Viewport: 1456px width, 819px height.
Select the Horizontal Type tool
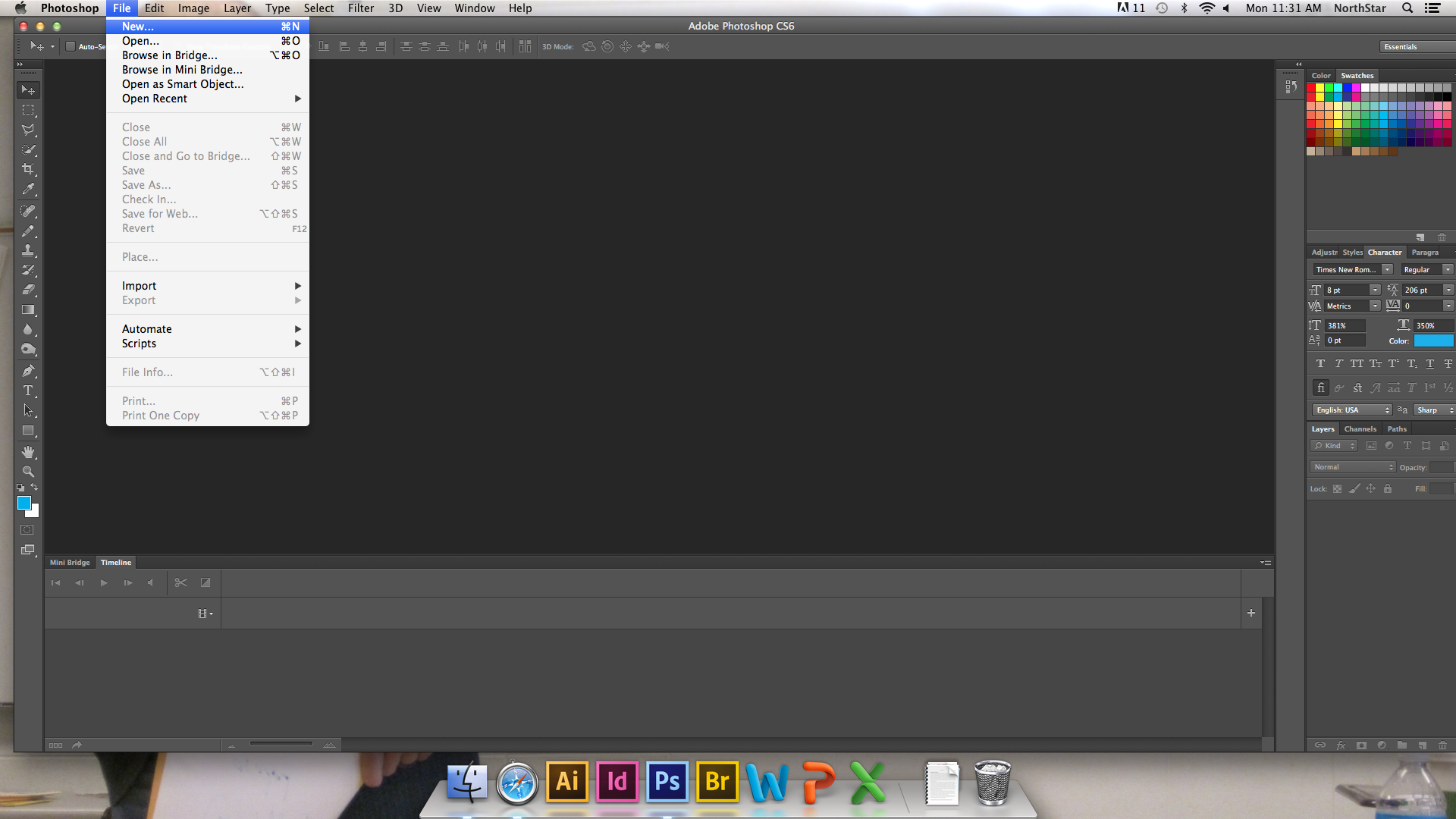click(28, 391)
